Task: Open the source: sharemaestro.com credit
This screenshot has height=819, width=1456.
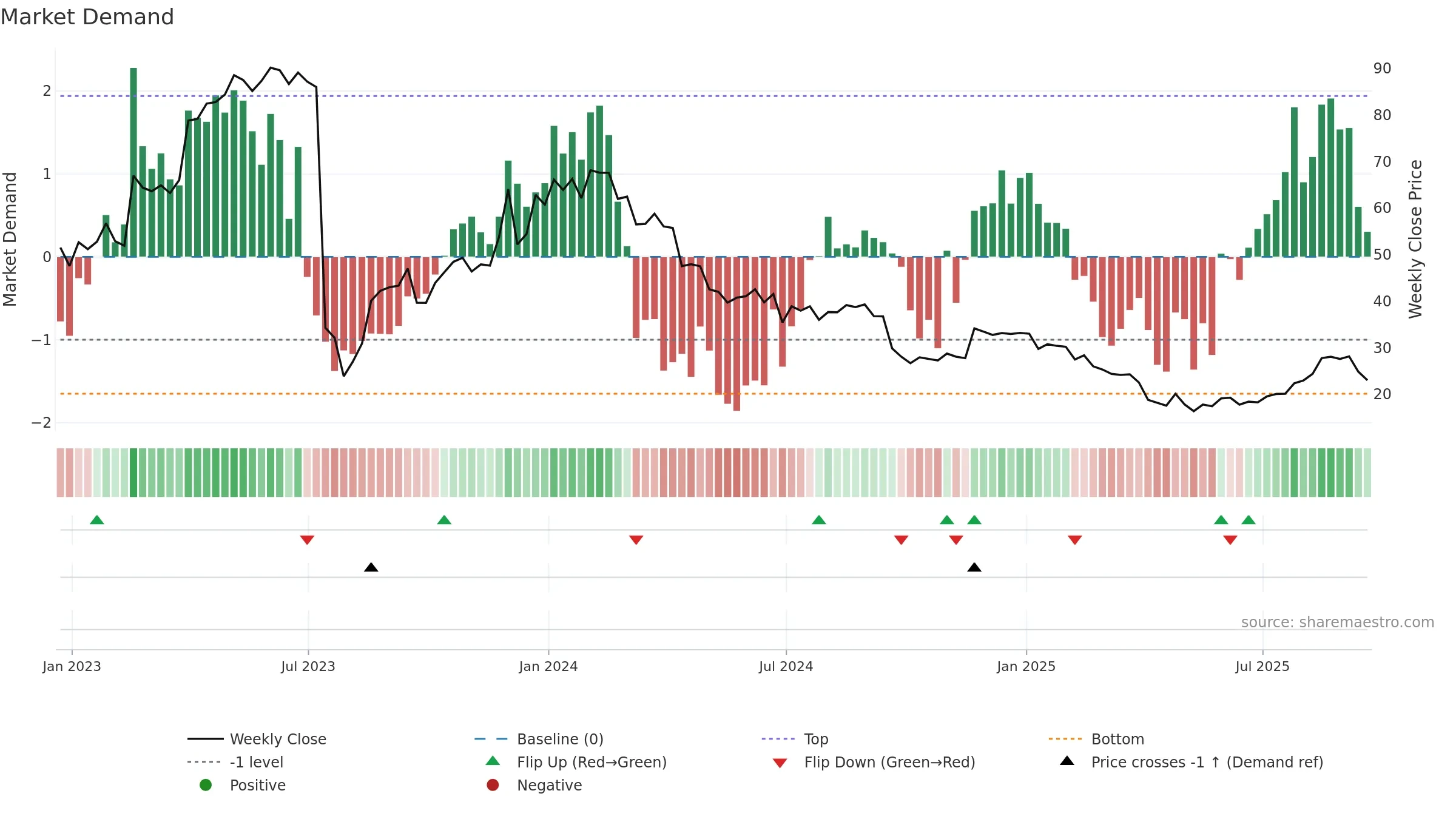Action: [x=1338, y=622]
